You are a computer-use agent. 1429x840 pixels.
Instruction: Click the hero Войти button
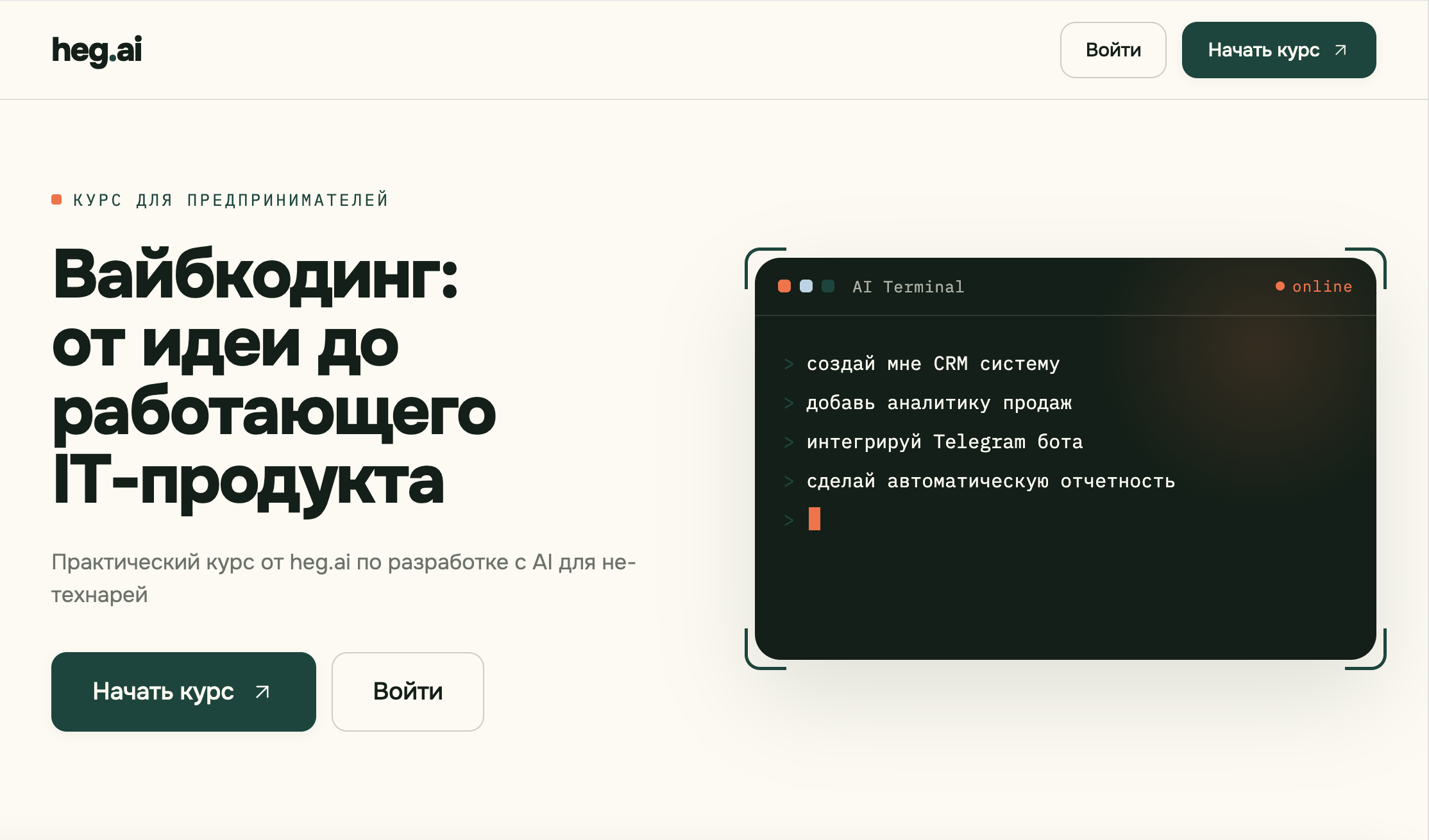[x=408, y=692]
